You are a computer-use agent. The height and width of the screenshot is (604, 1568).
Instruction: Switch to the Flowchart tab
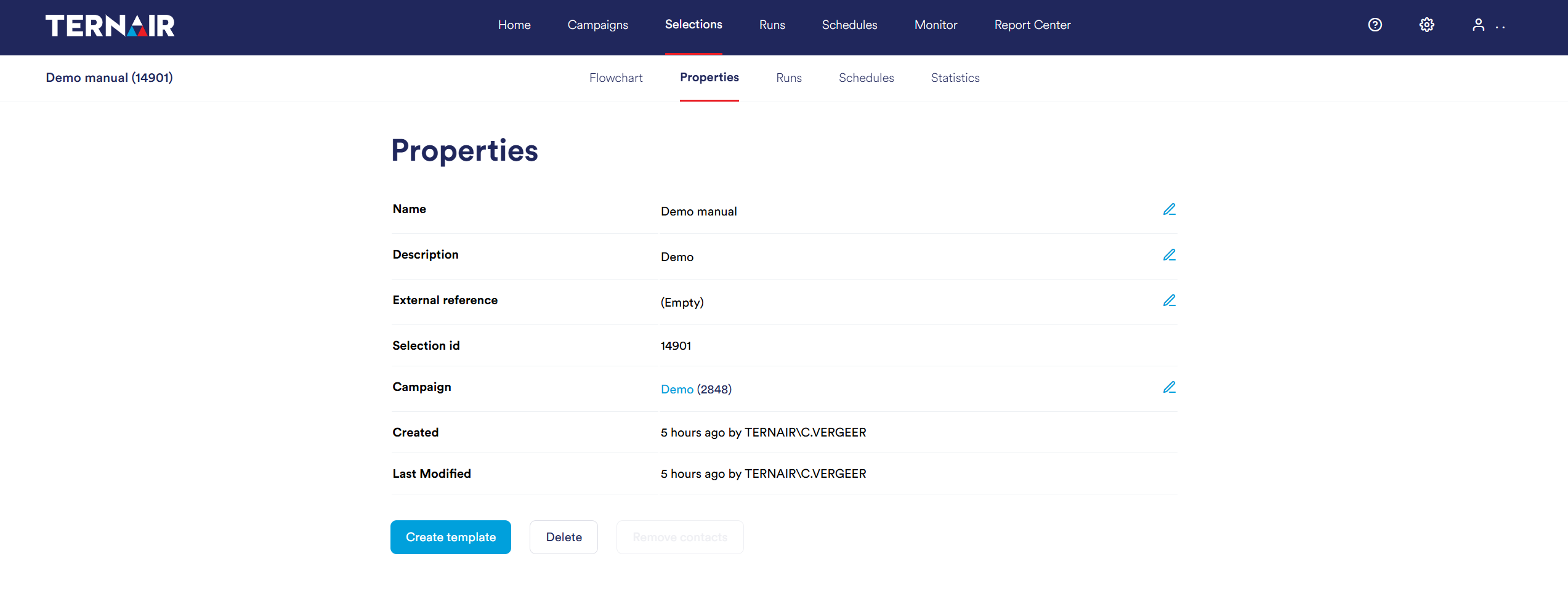[x=616, y=78]
